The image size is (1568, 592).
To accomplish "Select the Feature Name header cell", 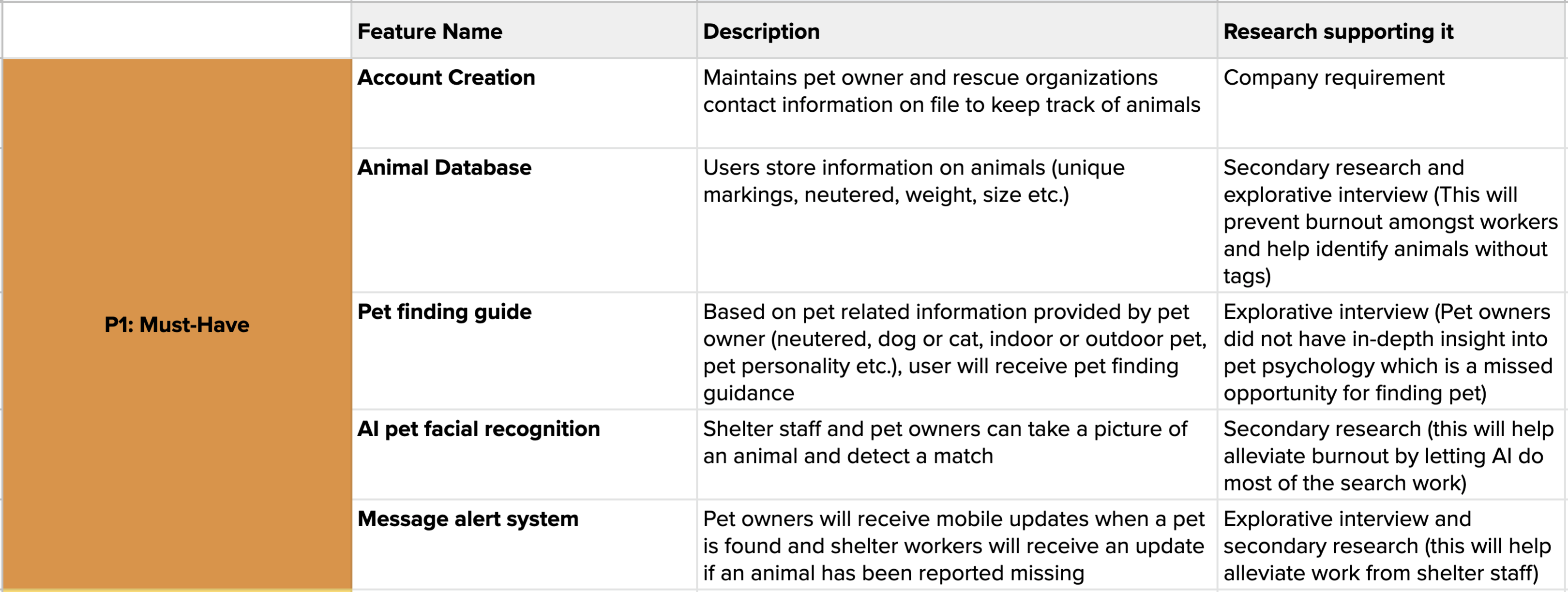I will point(524,30).
